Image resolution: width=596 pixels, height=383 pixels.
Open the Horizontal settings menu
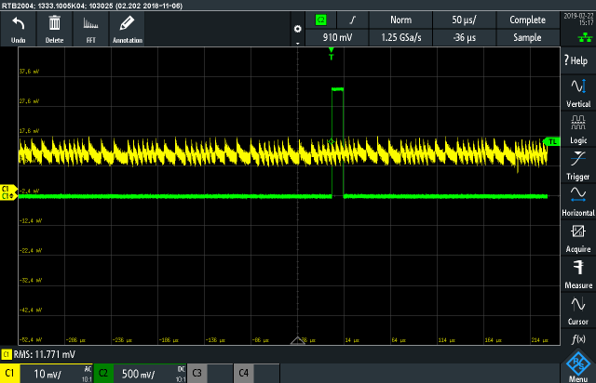578,202
